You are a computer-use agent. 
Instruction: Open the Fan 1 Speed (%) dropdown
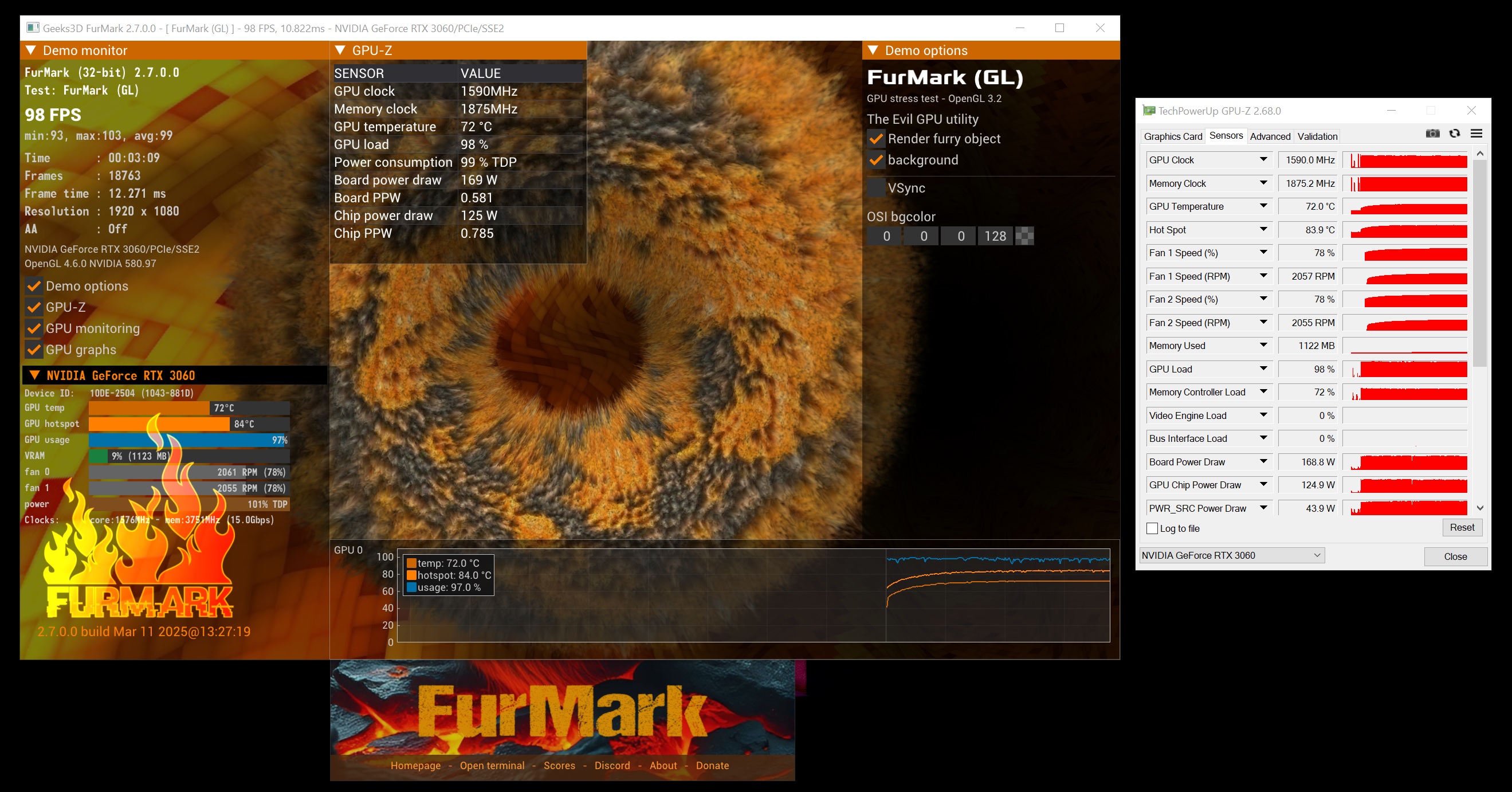point(1263,253)
